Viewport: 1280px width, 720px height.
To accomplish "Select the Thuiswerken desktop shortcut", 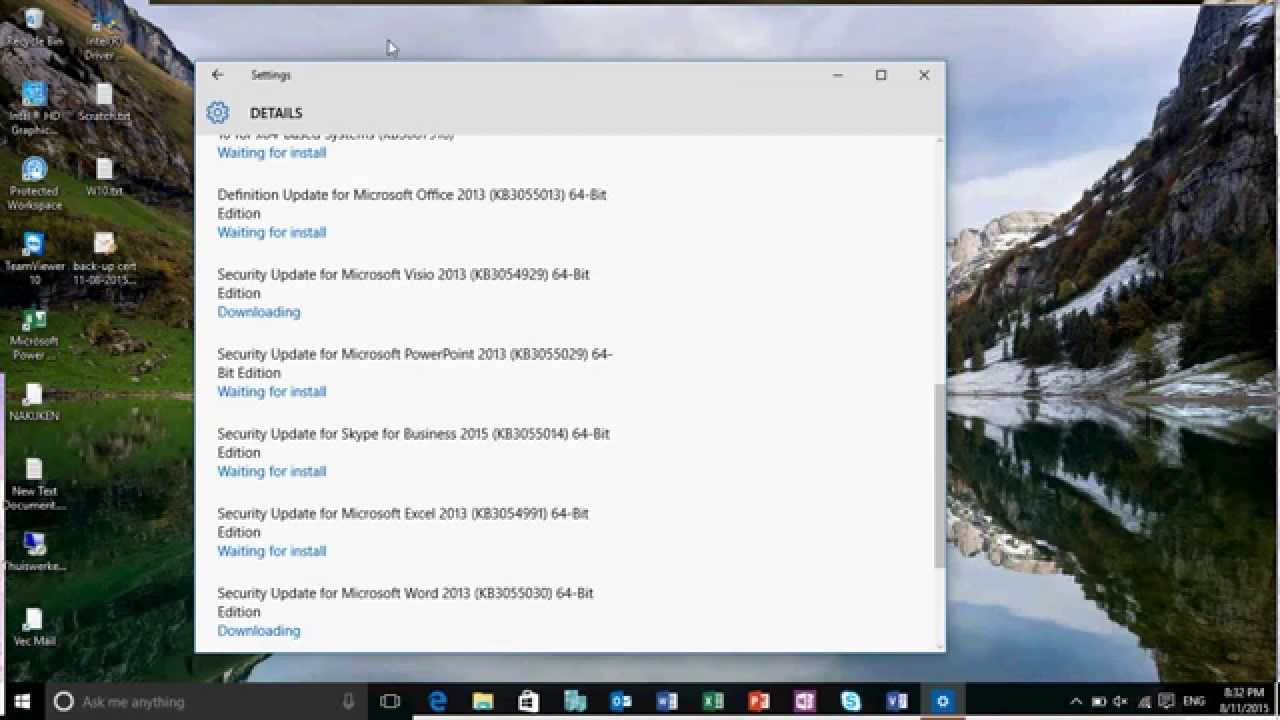I will click(x=34, y=552).
